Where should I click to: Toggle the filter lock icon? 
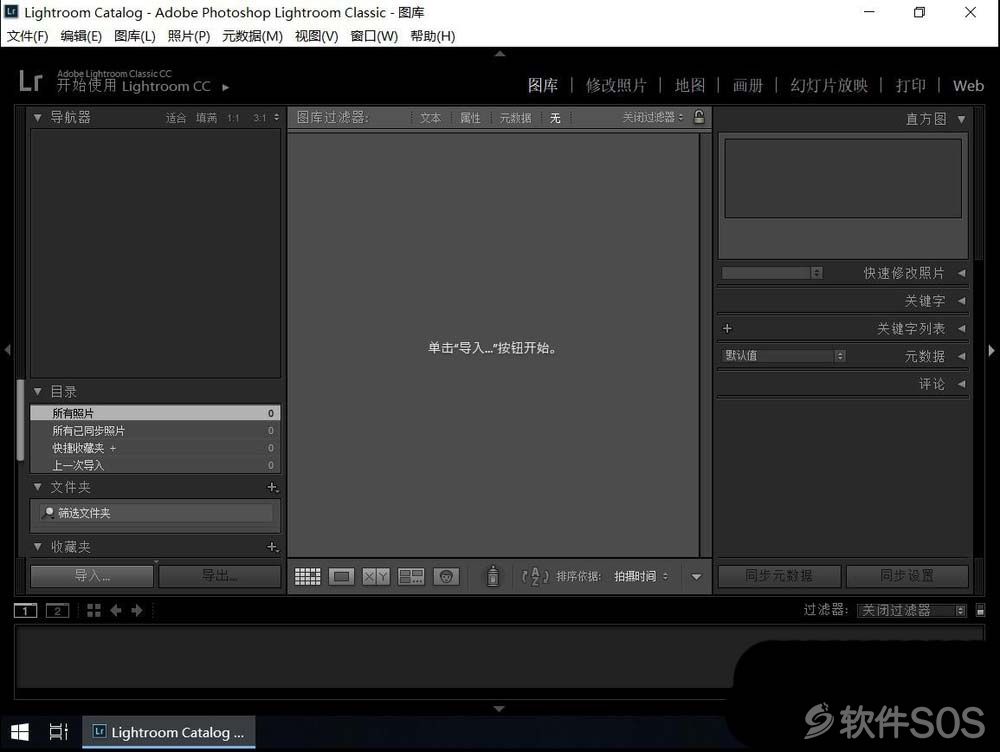(699, 117)
